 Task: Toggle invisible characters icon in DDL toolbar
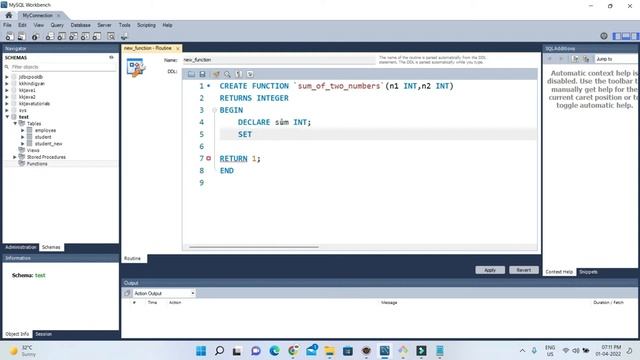[239, 74]
